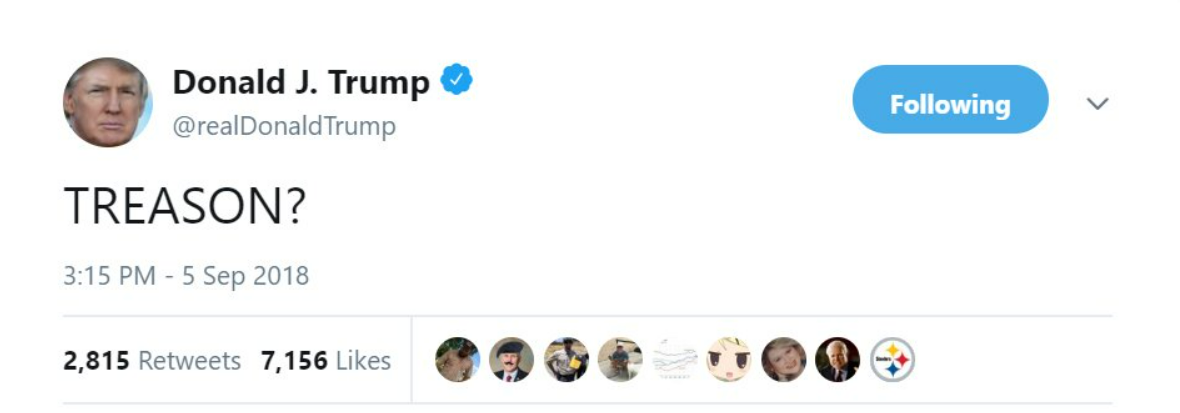Click avatar of man in hat crouching
Screen dimensions: 1180x413
click(620, 360)
